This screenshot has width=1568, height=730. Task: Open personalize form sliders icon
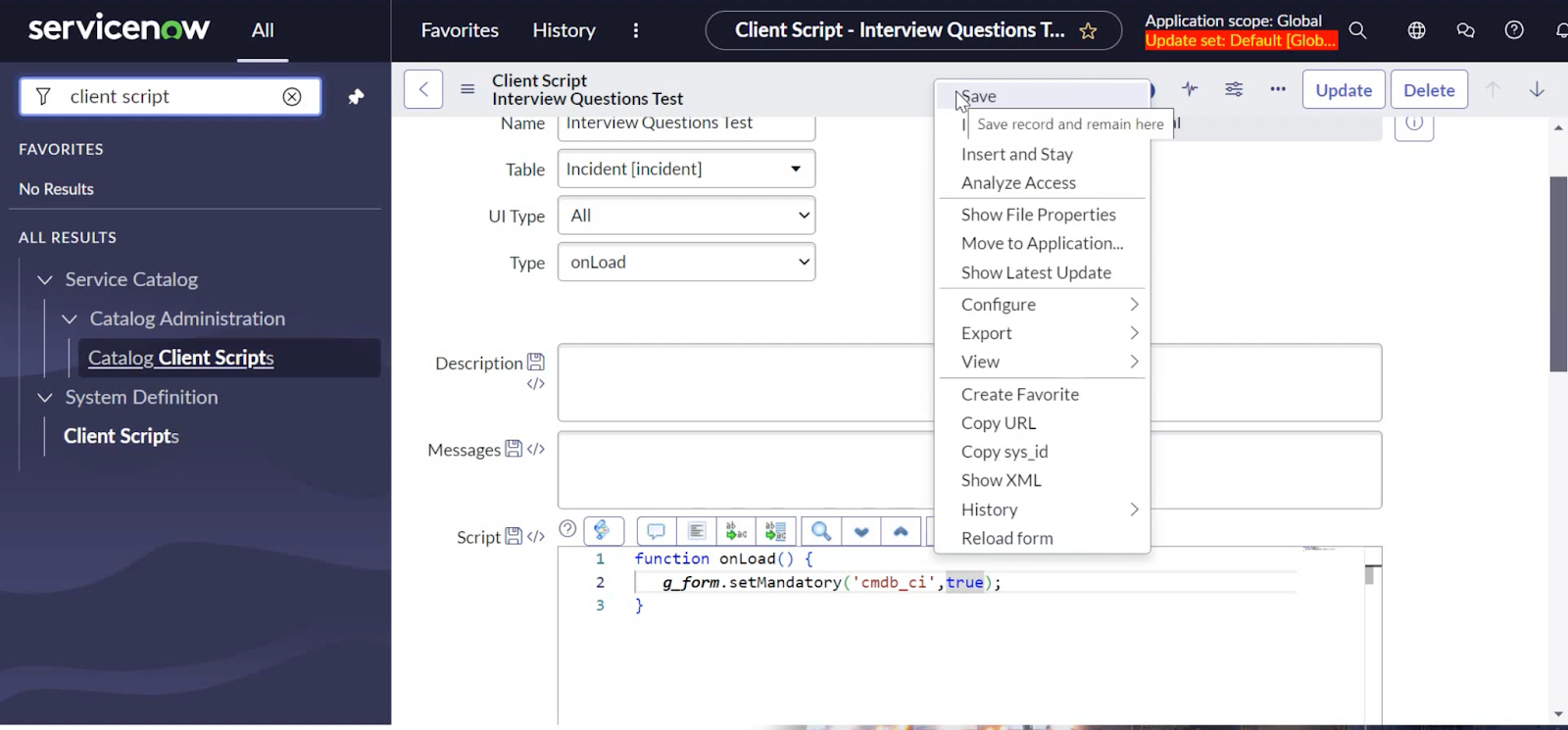coord(1234,89)
